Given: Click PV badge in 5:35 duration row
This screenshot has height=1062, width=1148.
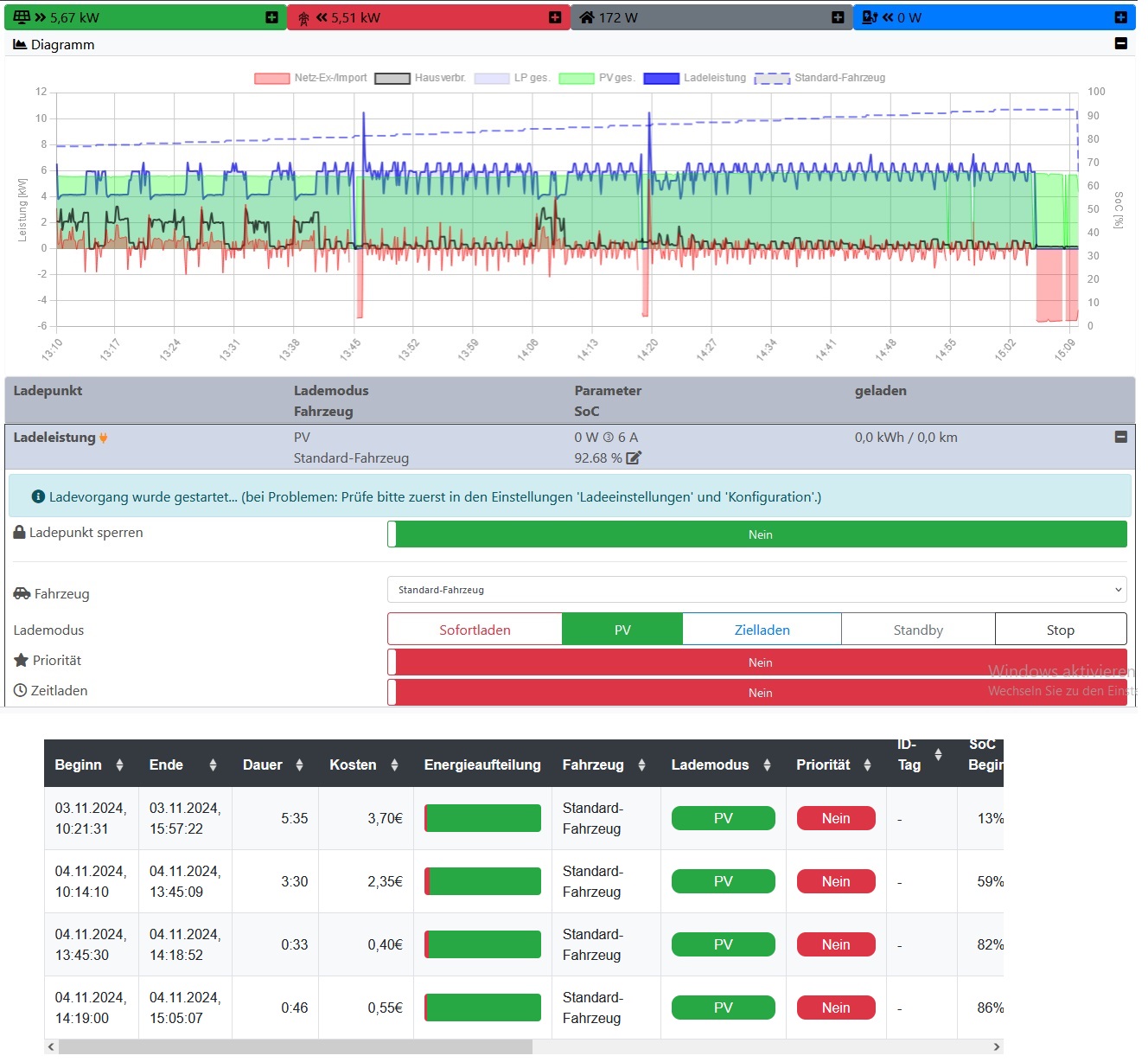Looking at the screenshot, I should click(724, 818).
